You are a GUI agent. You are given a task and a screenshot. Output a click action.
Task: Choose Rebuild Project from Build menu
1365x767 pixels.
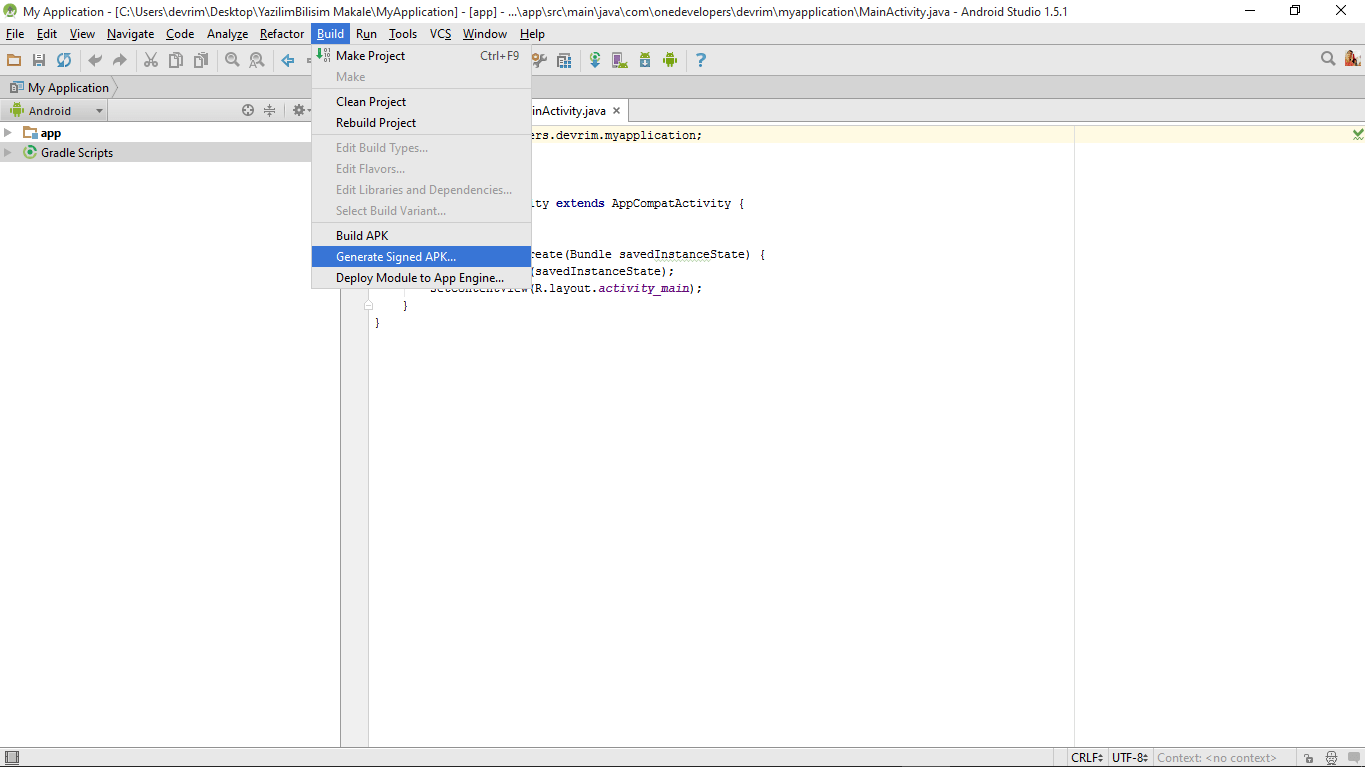[x=376, y=123]
